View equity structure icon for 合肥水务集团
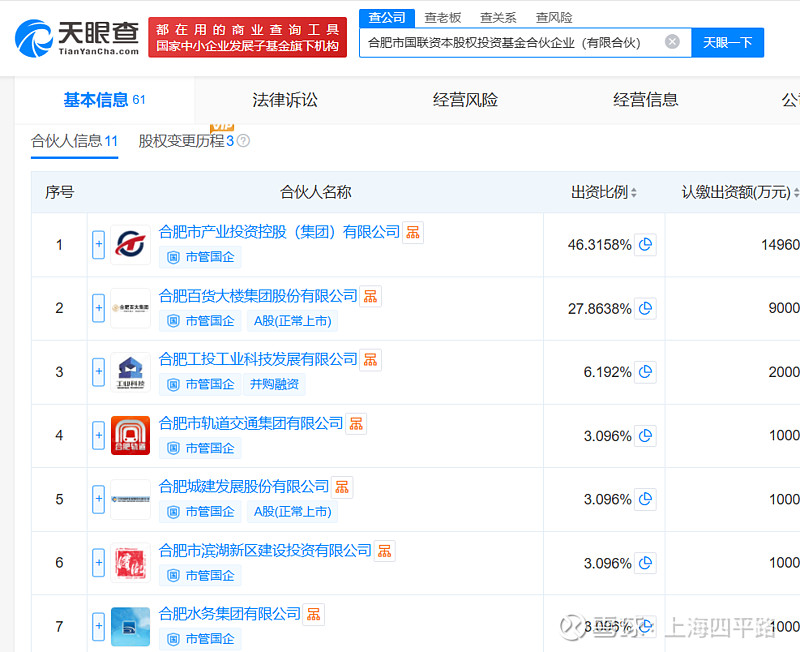This screenshot has width=800, height=652. coord(313,614)
